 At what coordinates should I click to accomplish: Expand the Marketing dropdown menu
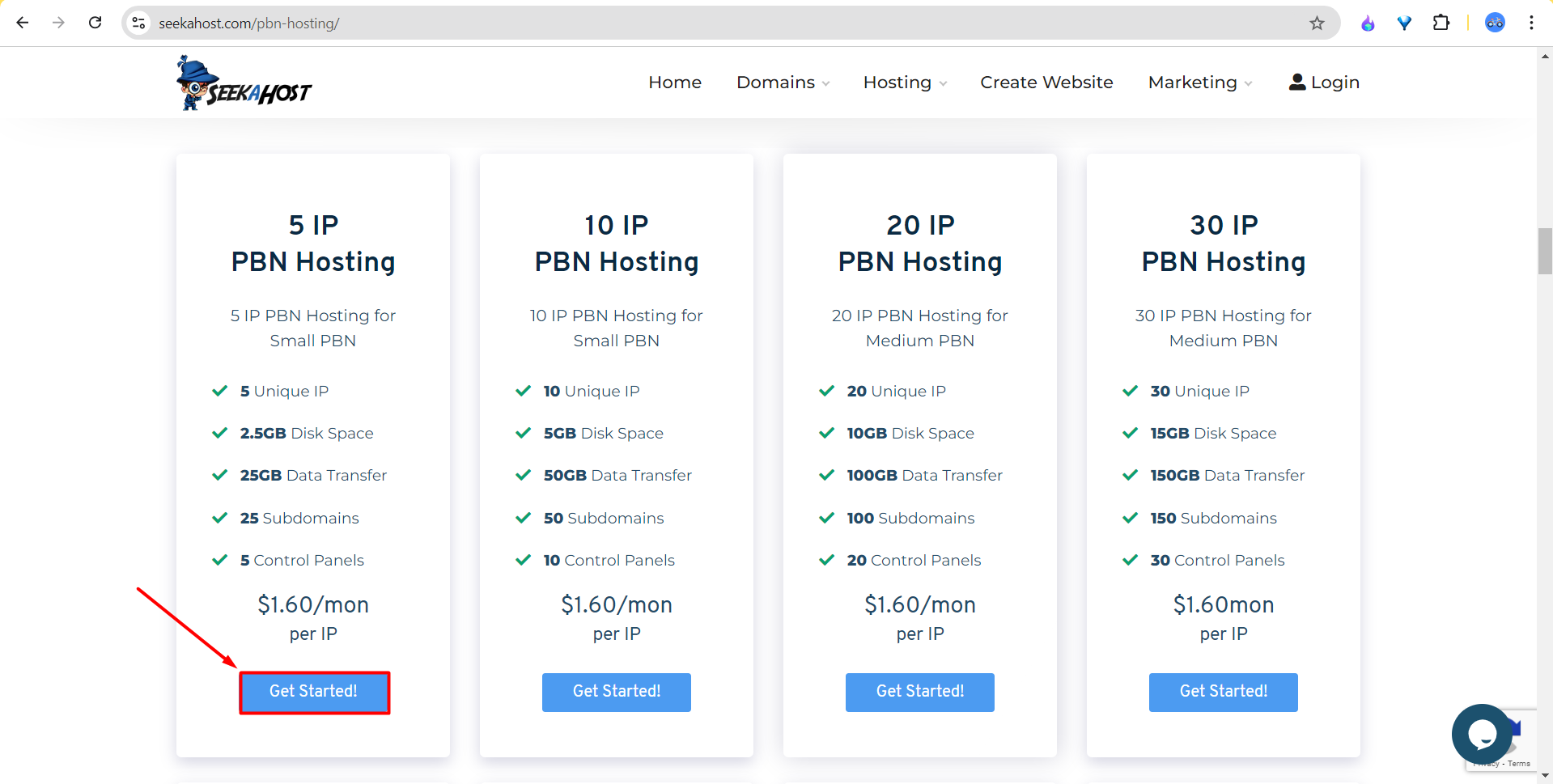1199,83
